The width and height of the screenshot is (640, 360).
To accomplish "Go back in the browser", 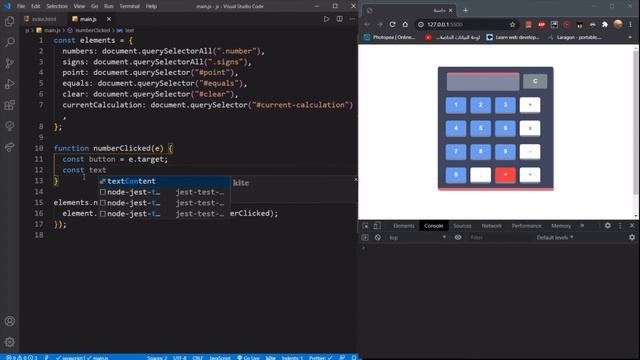I will (x=367, y=24).
